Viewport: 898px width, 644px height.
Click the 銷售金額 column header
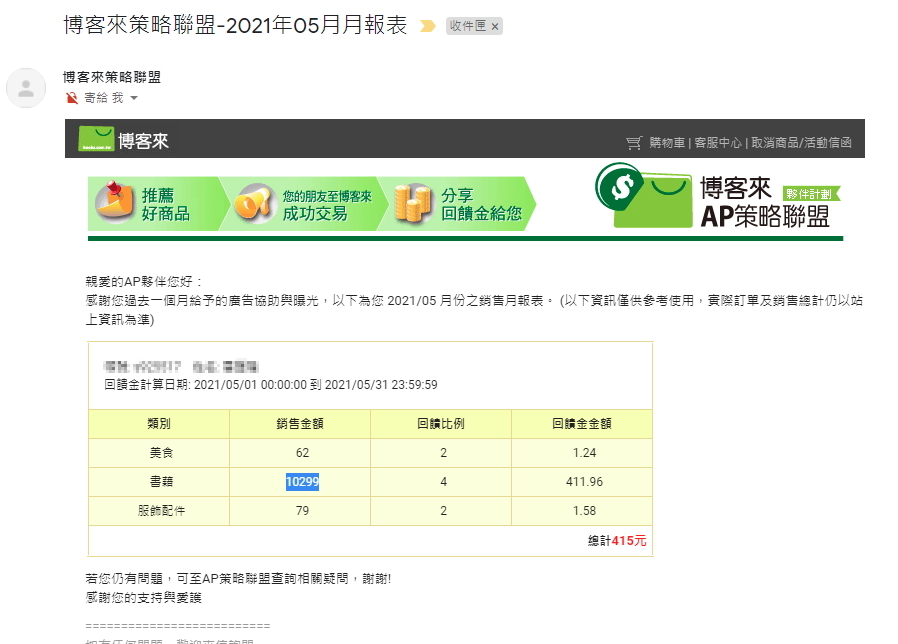300,424
